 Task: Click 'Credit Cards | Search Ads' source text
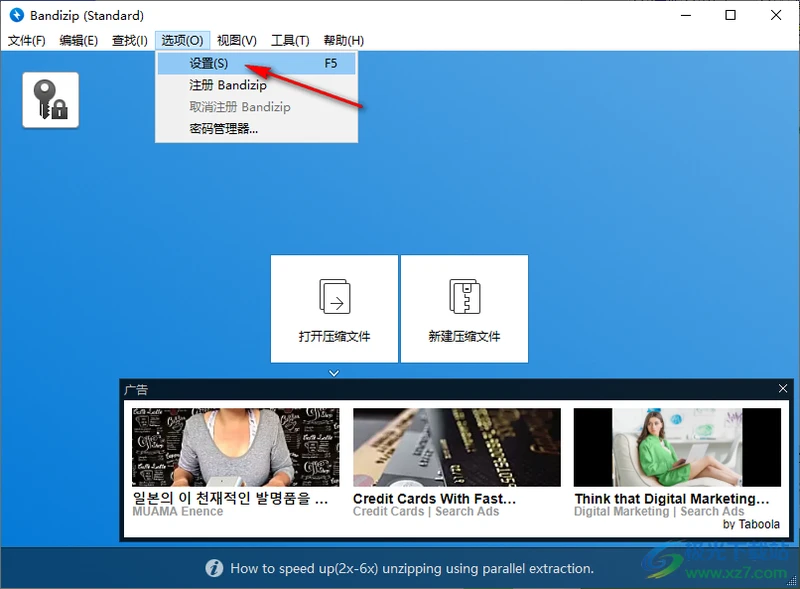pos(426,511)
